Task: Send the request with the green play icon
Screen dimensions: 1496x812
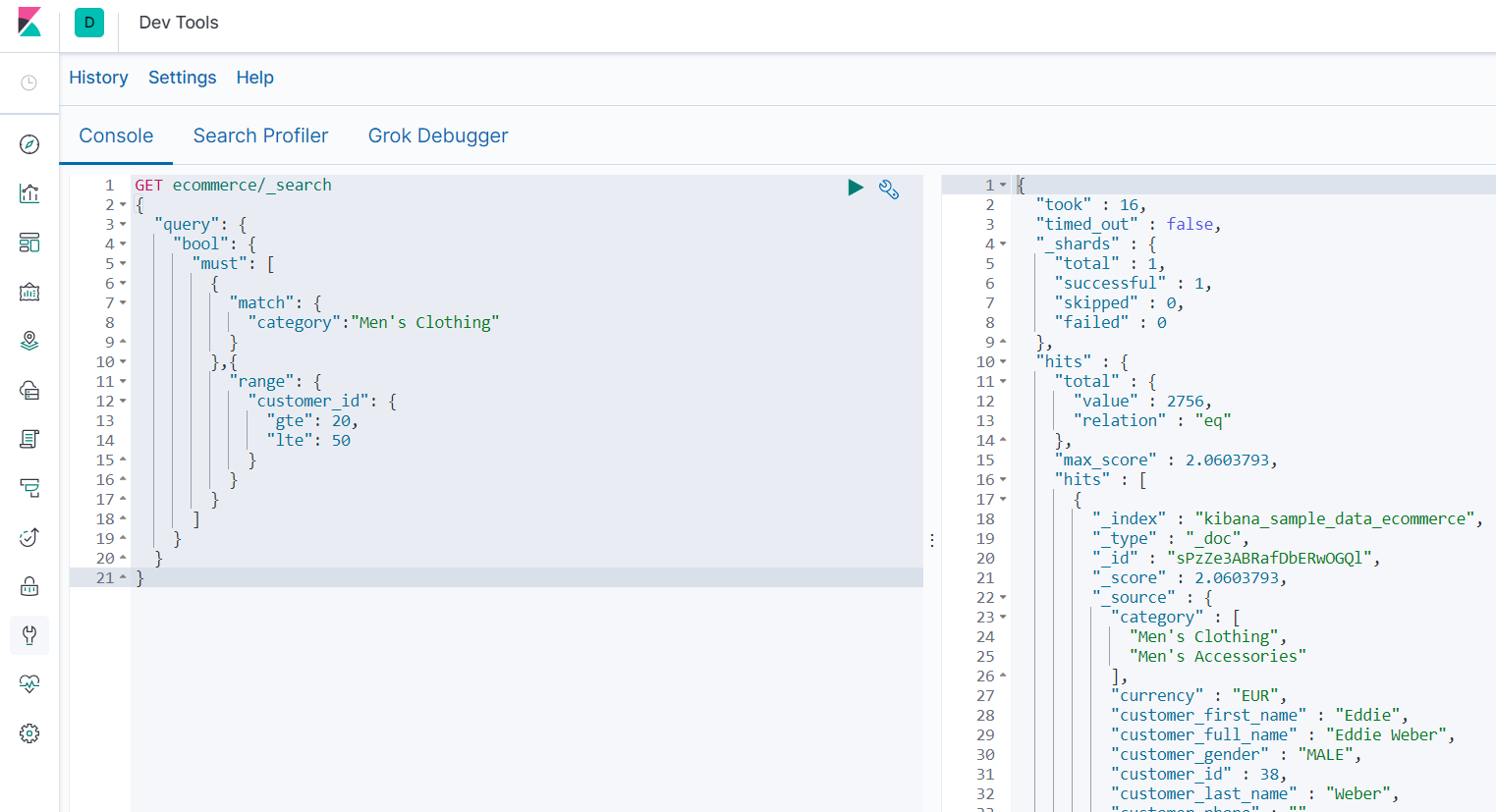Action: tap(856, 188)
